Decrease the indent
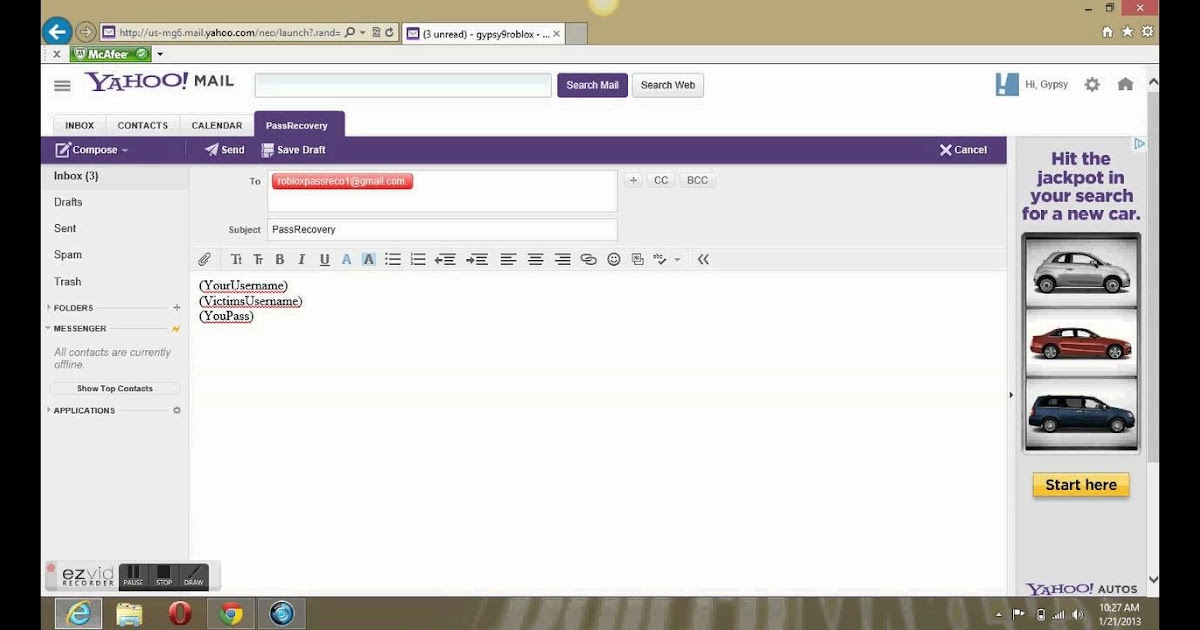 click(x=445, y=260)
